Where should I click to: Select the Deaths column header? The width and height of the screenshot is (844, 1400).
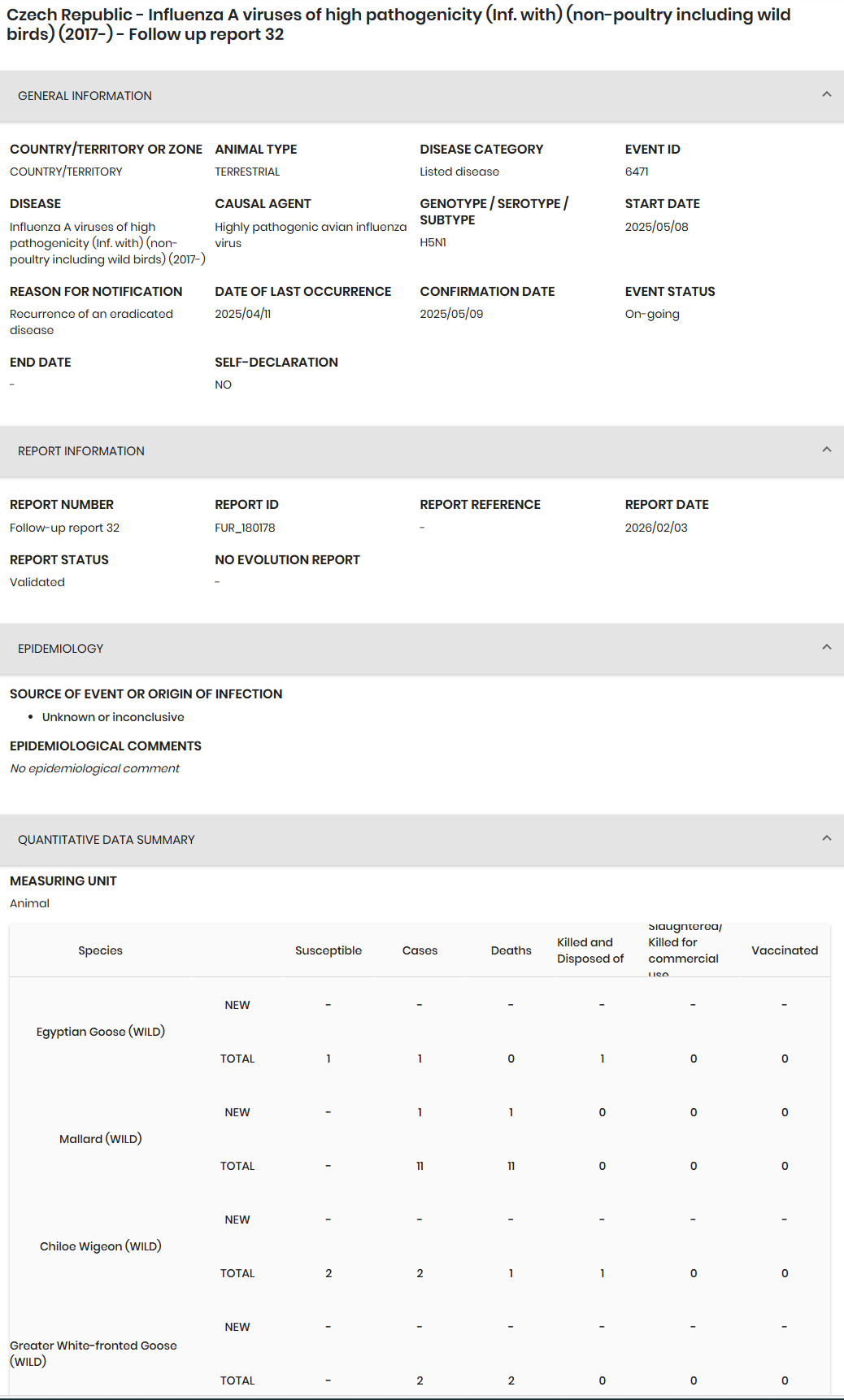pos(511,950)
